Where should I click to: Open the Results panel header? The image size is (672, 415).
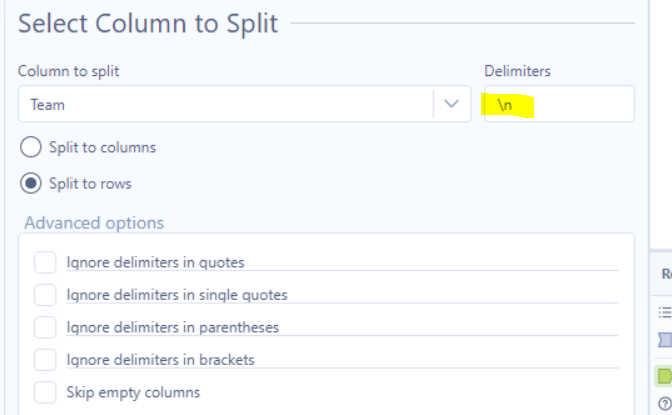(x=665, y=272)
